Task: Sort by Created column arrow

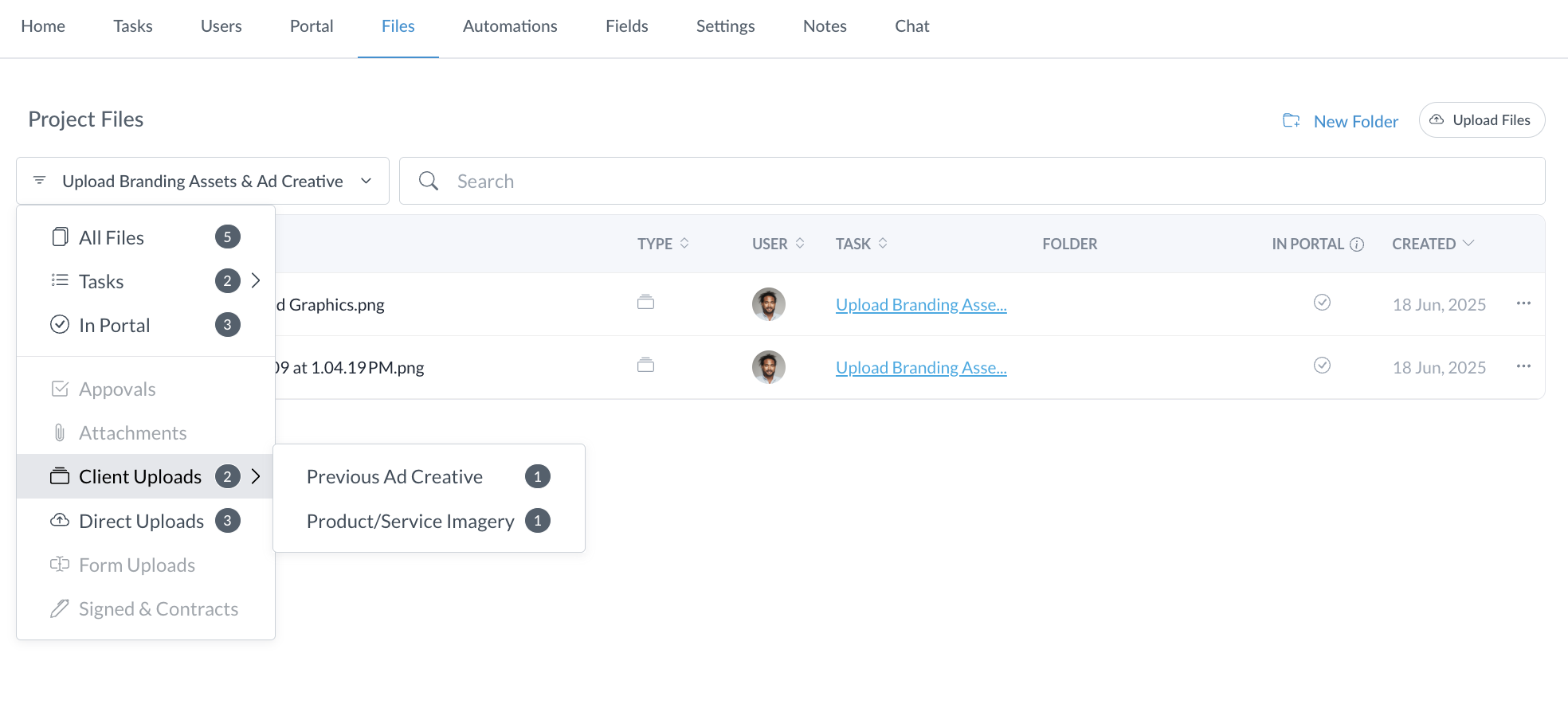Action: coord(1468,244)
